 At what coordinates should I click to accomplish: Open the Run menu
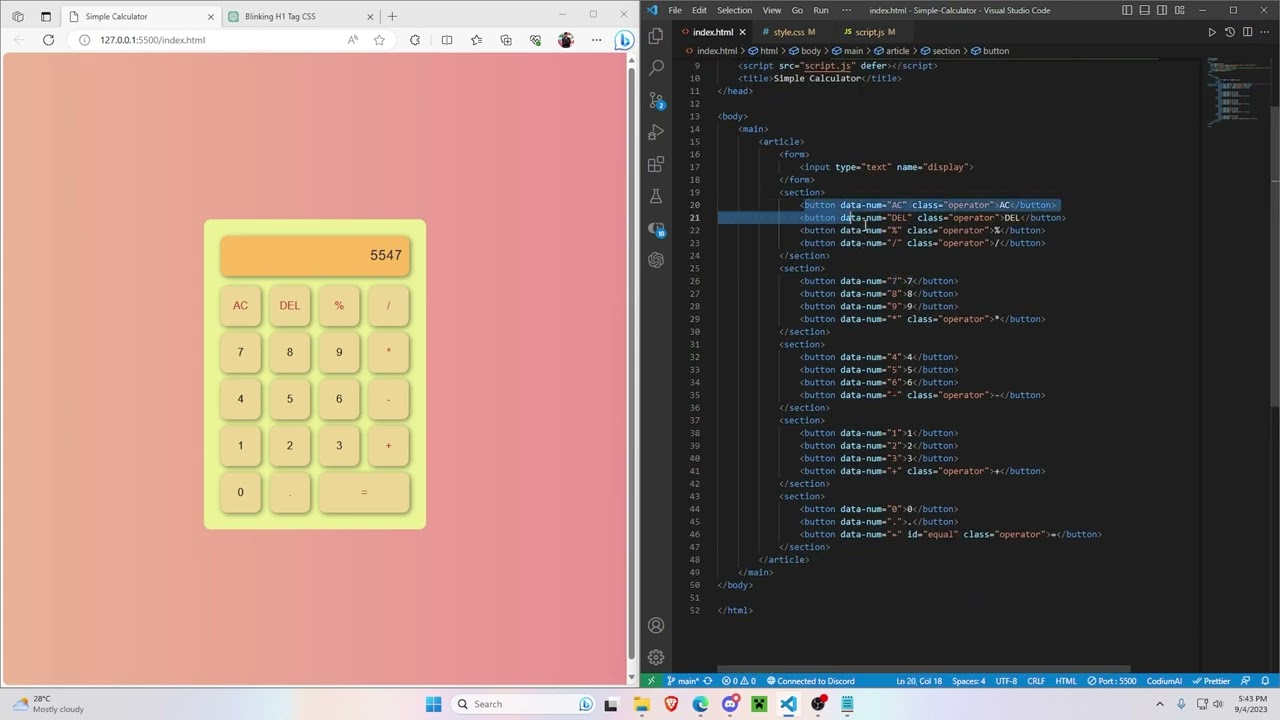point(821,10)
